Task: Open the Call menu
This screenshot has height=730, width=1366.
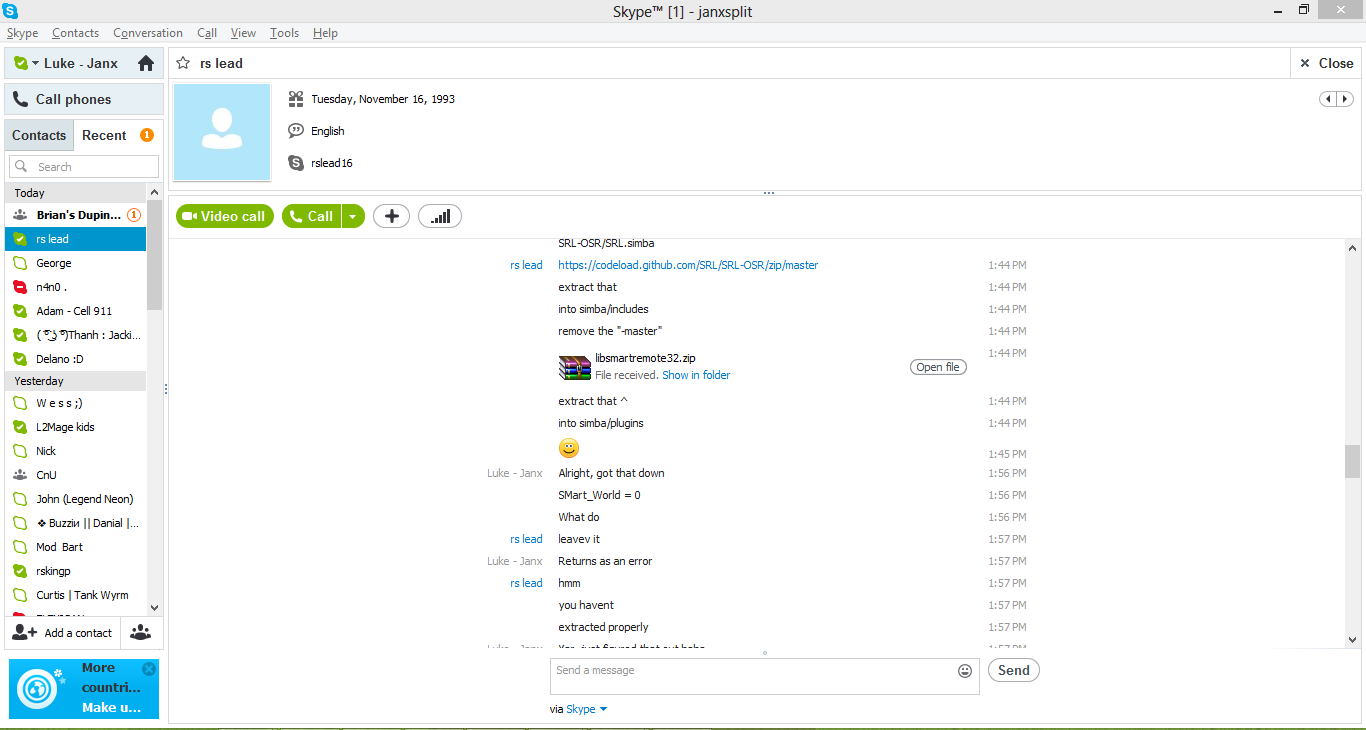Action: (207, 33)
